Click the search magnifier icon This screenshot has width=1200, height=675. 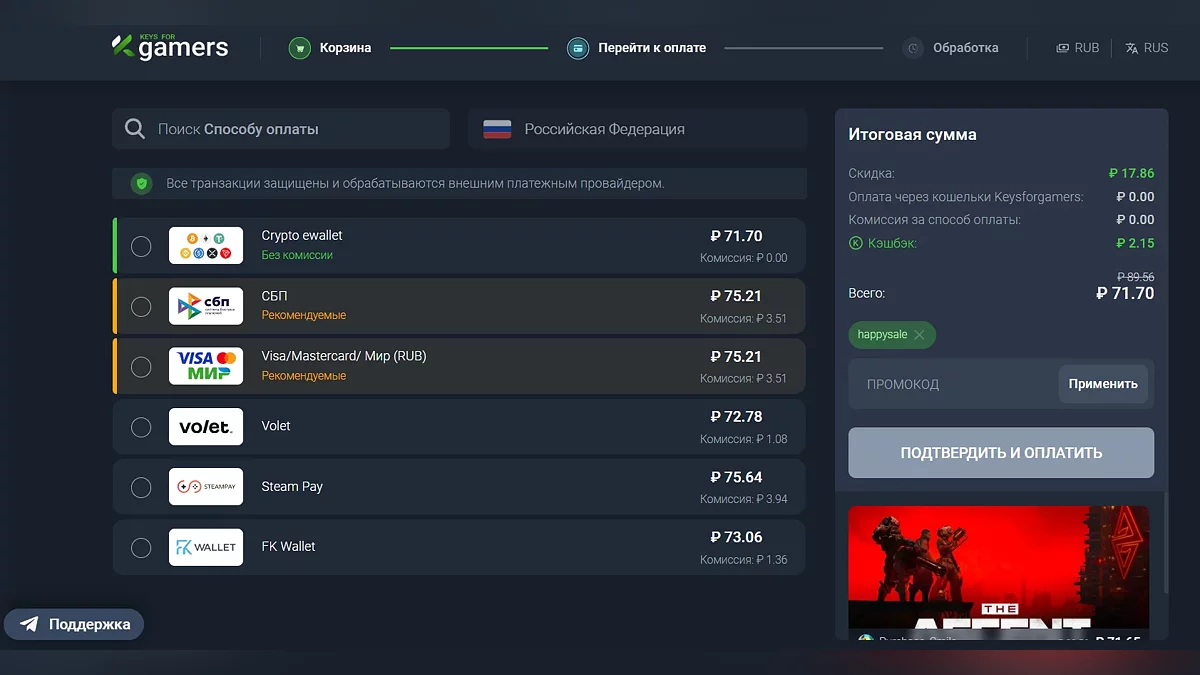(x=135, y=129)
